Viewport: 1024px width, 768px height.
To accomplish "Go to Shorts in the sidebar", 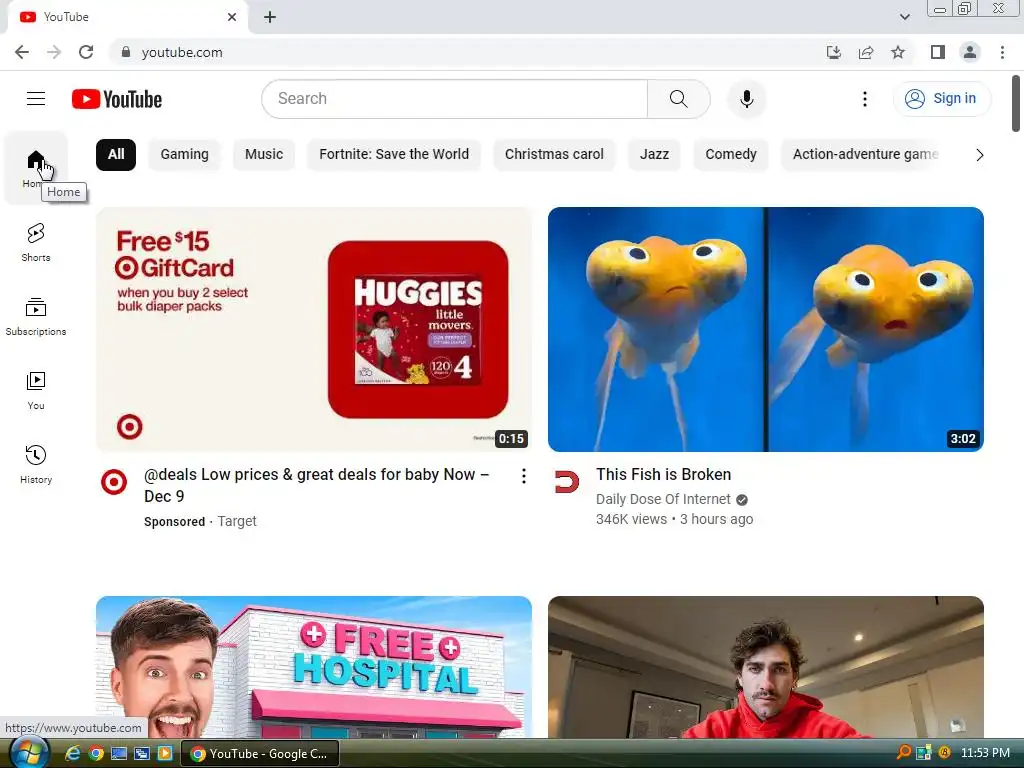I will (x=36, y=242).
